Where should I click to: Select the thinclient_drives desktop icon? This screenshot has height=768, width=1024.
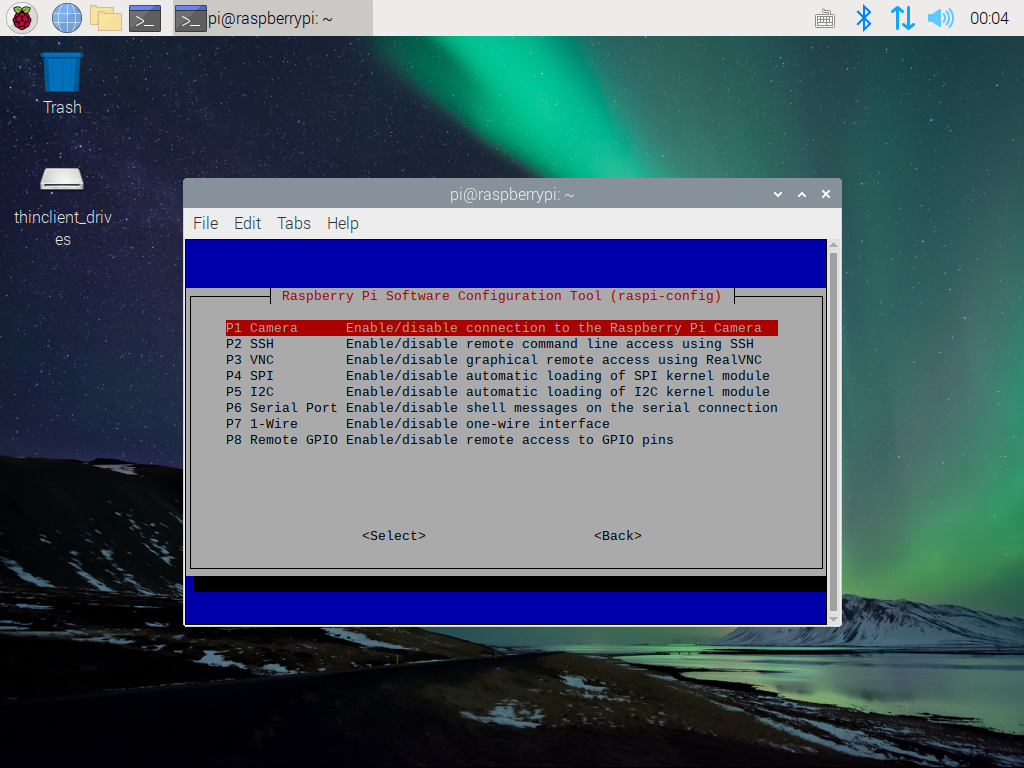click(x=63, y=206)
